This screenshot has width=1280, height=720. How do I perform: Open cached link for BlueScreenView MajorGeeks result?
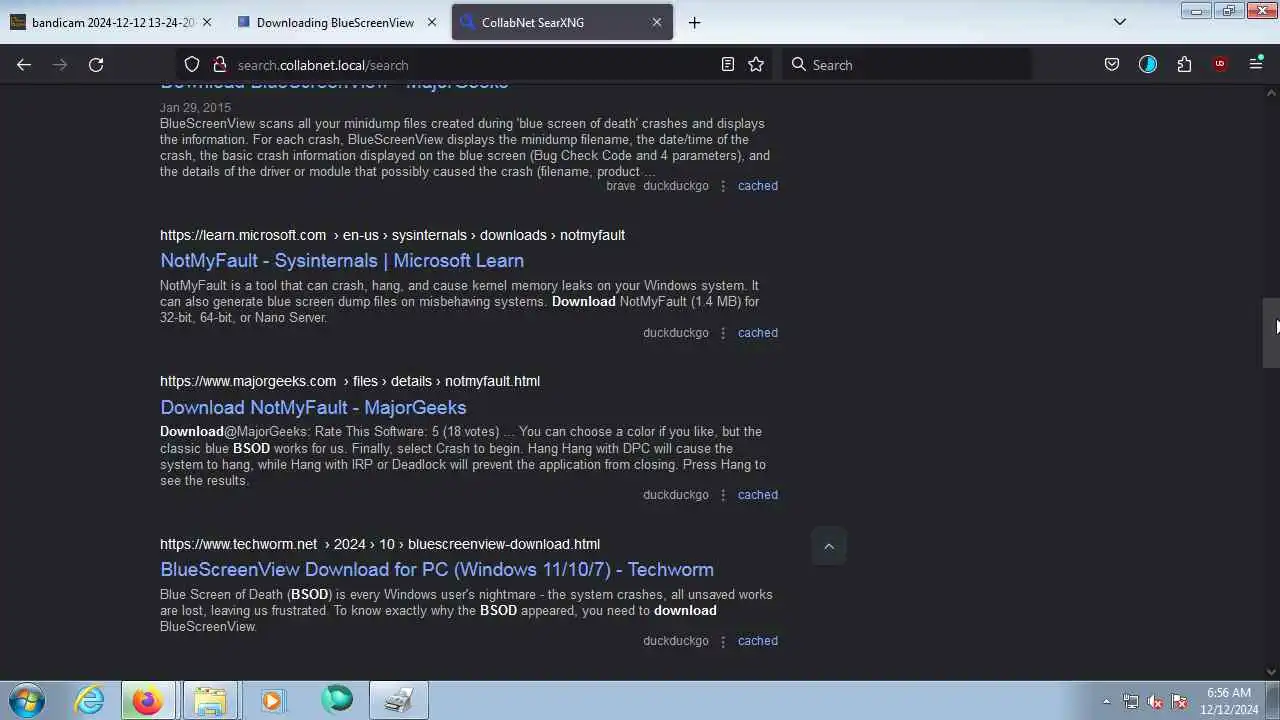click(x=758, y=186)
